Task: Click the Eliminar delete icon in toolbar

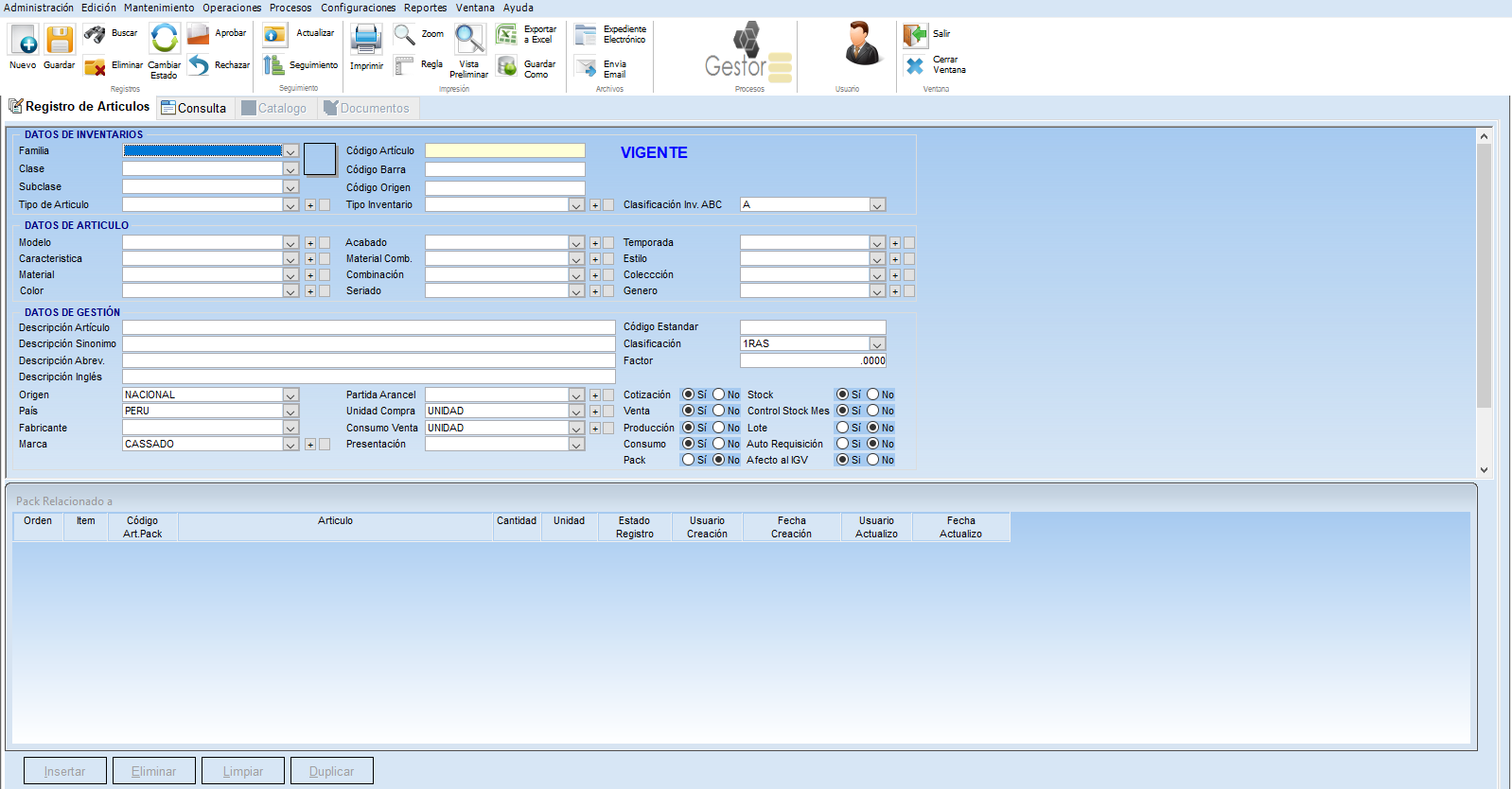Action: [x=95, y=67]
